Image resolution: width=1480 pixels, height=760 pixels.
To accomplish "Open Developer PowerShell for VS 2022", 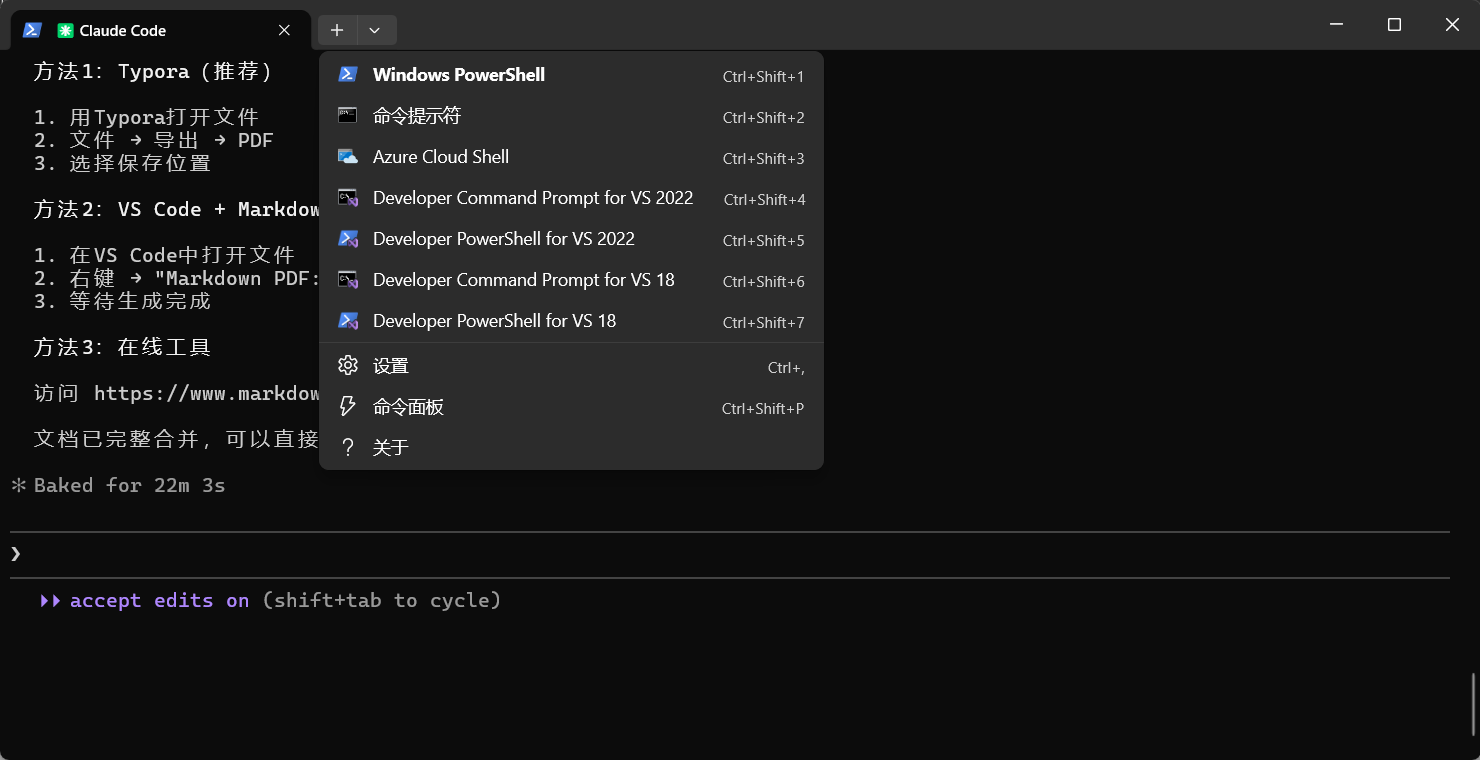I will coord(571,239).
